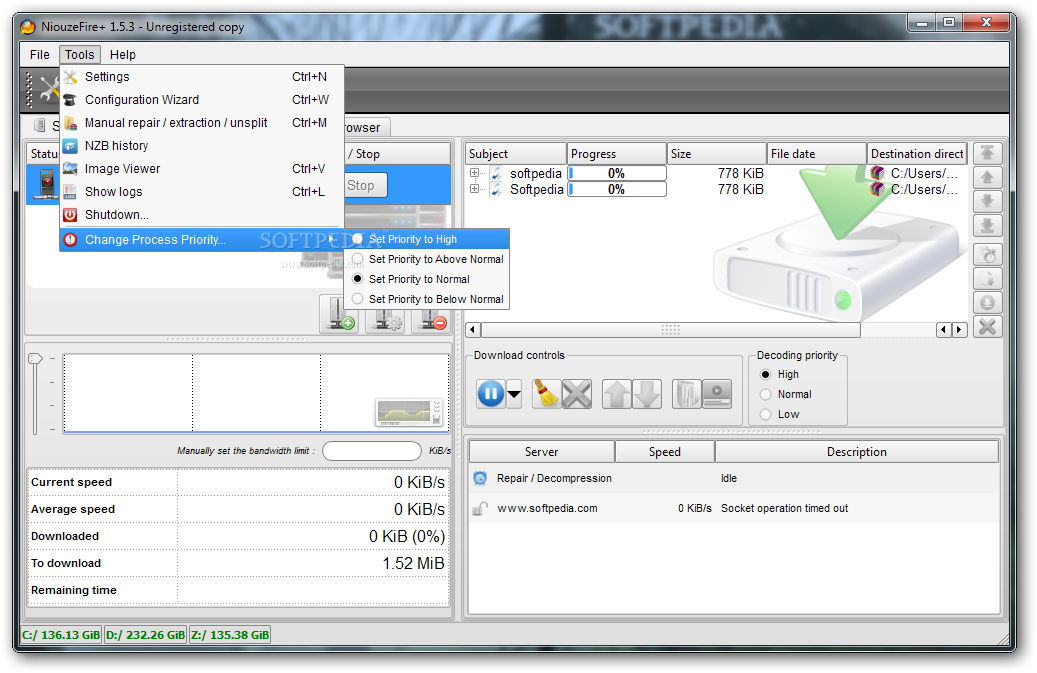
Task: Choose Show logs menu entry
Action: tap(202, 192)
